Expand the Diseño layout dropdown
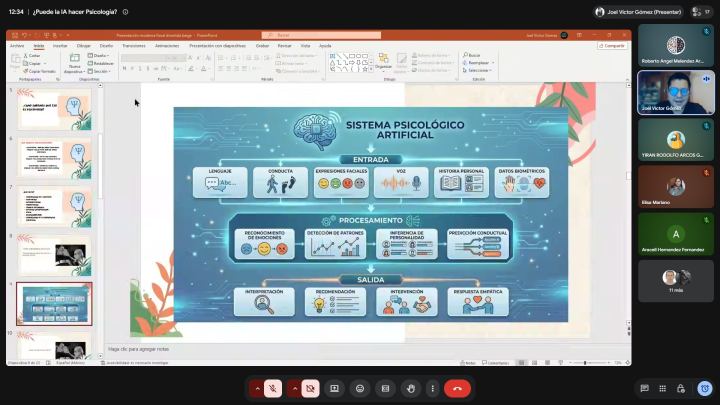The height and width of the screenshot is (405, 720). click(x=98, y=56)
